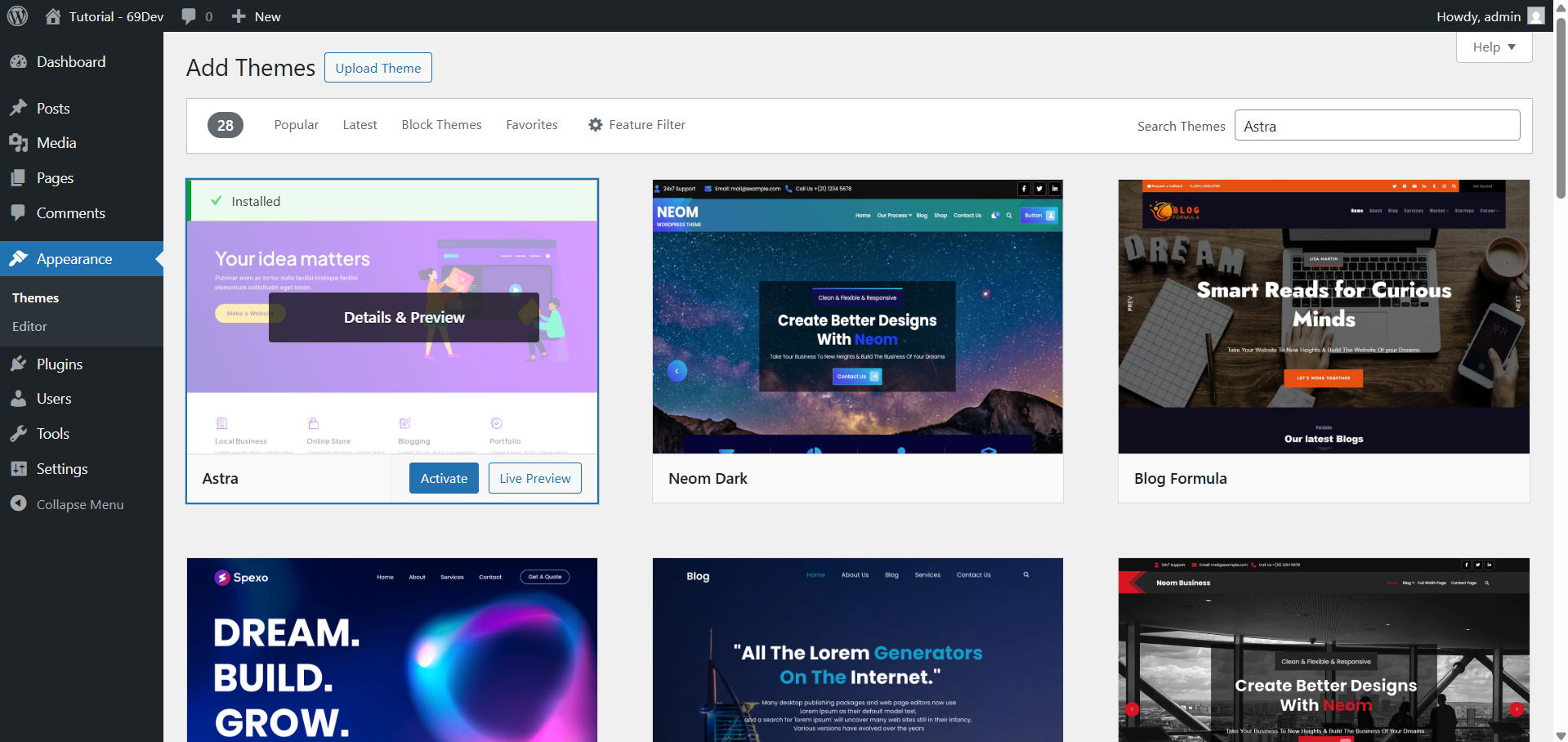The image size is (1568, 742).
Task: Click the comments bubble icon in admin bar
Action: [x=189, y=16]
